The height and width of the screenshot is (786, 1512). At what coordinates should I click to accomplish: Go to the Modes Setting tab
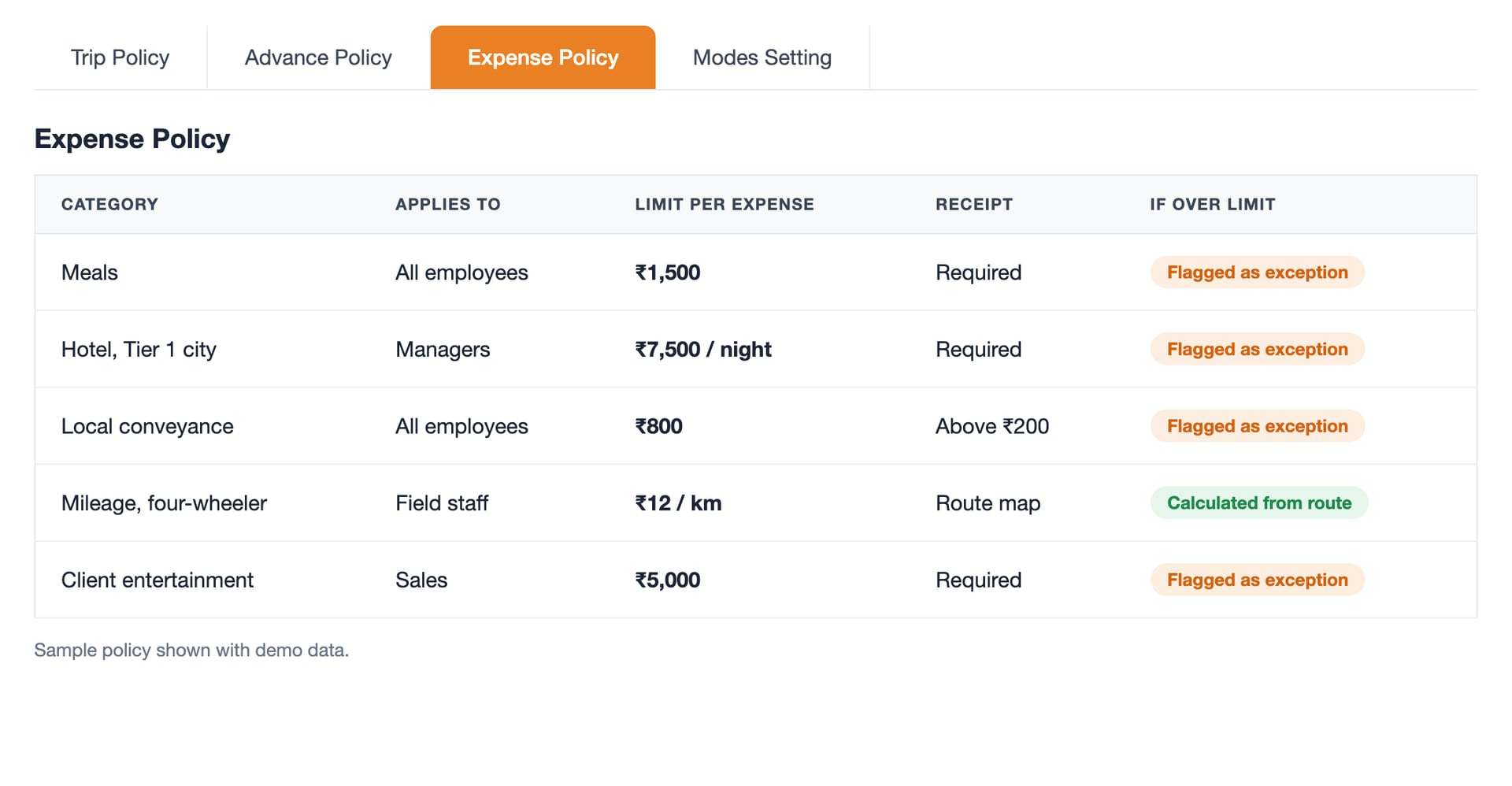[762, 57]
